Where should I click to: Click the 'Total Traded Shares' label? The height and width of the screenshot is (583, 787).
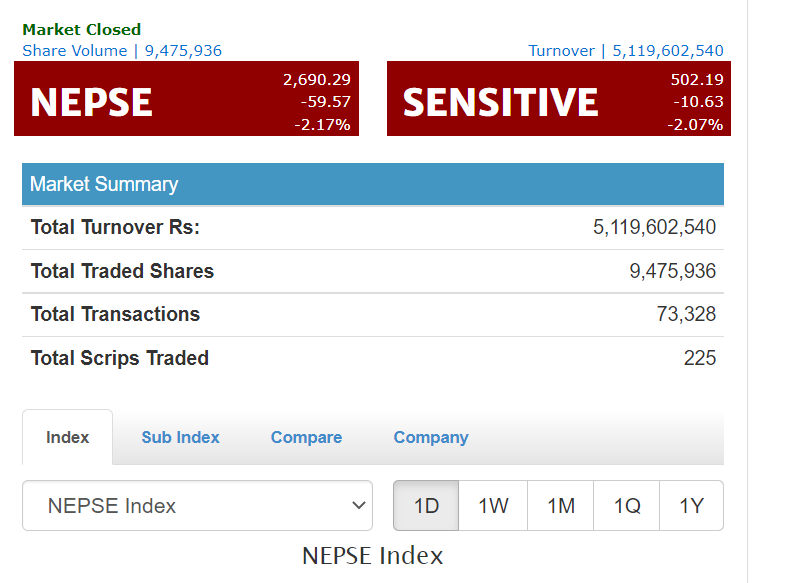click(122, 271)
